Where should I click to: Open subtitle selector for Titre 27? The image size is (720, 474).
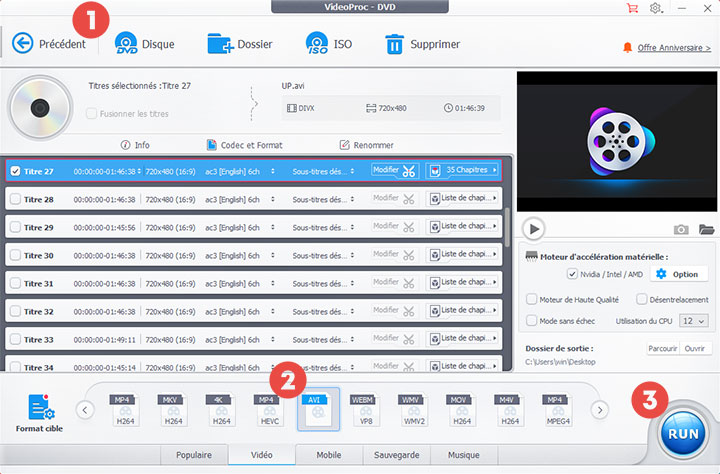(x=352, y=171)
